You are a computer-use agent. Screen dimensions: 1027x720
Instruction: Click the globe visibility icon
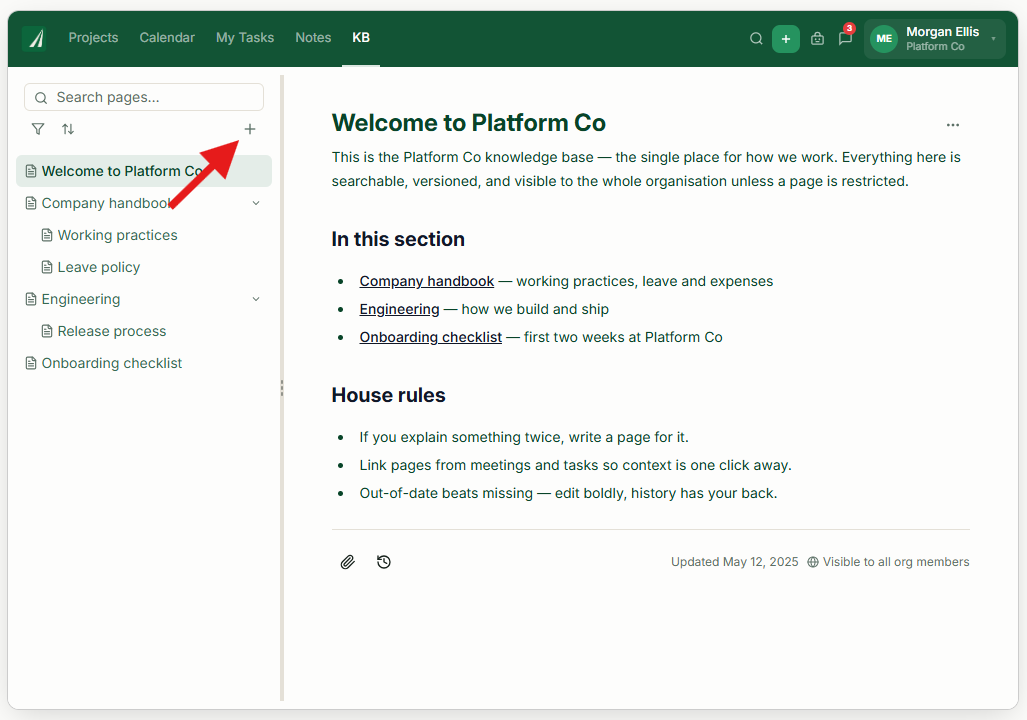click(813, 562)
